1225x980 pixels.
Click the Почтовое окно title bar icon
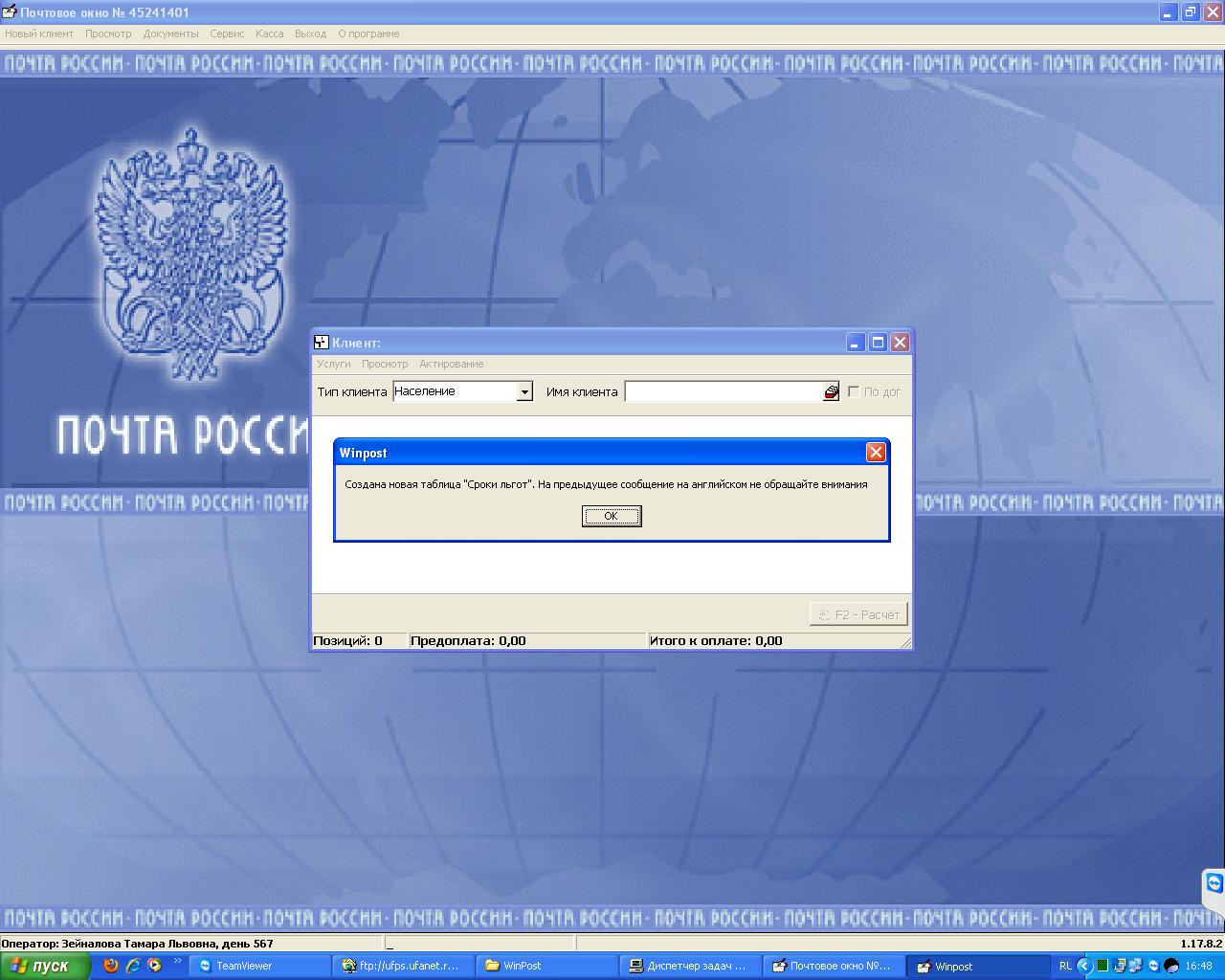point(10,12)
